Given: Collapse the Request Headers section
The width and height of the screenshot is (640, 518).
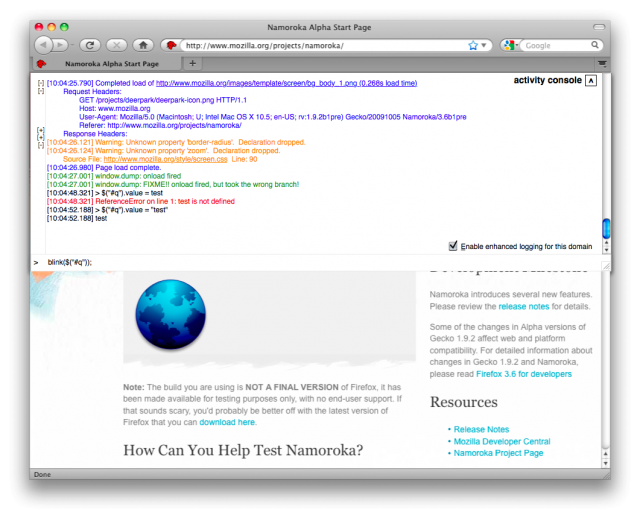Looking at the screenshot, I should tap(40, 91).
